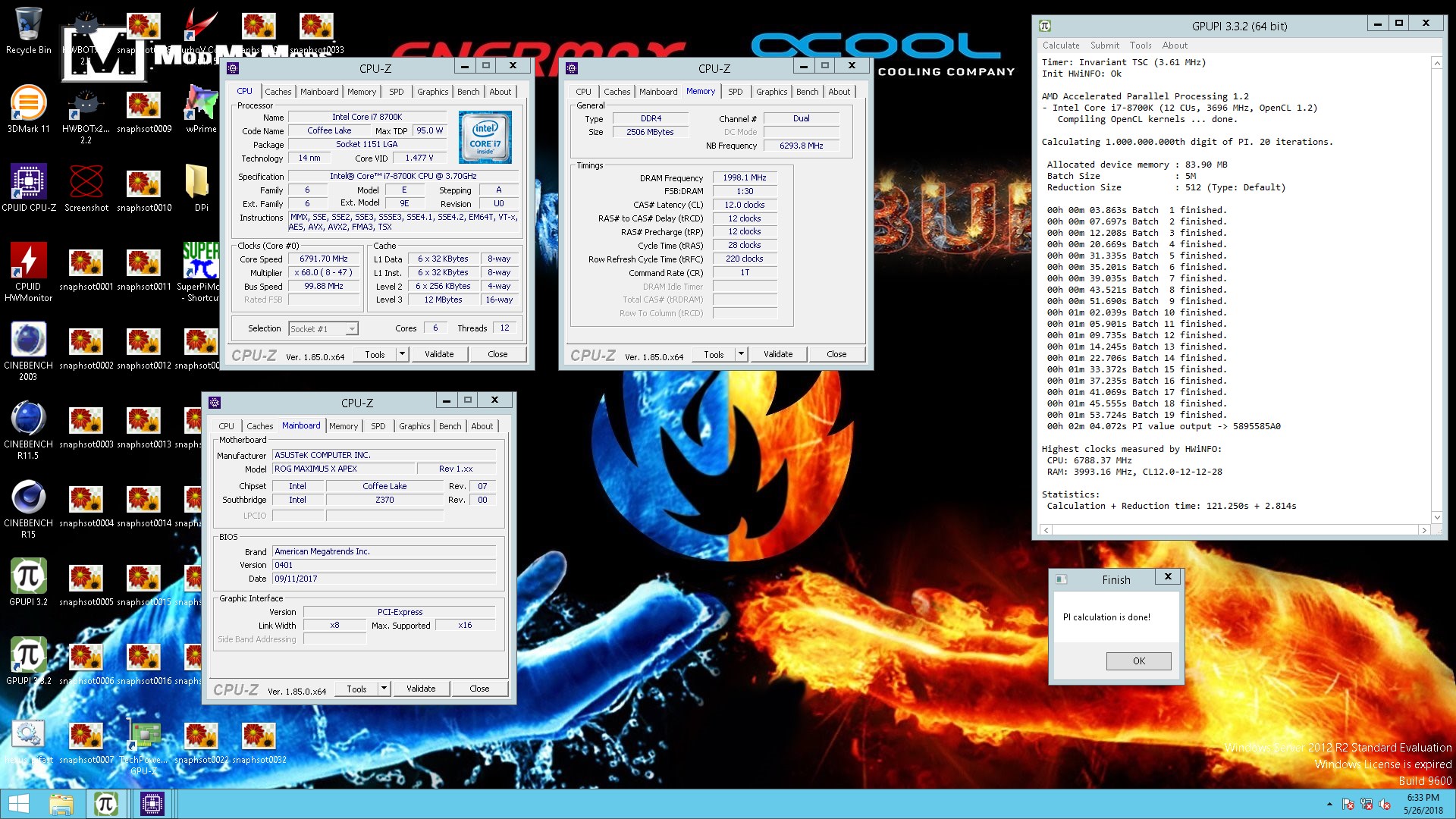Open wPrime desktop icon
This screenshot has height=819, width=1456.
click(x=201, y=110)
